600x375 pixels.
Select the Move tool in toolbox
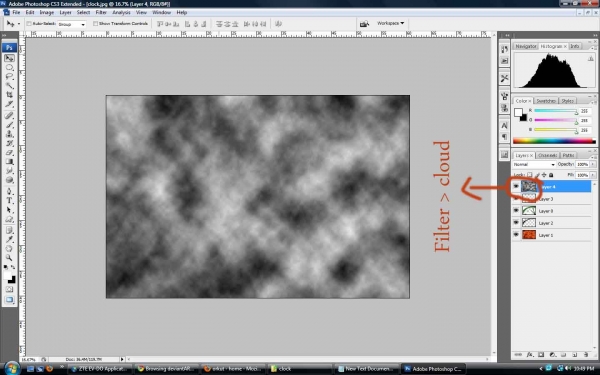click(x=9, y=58)
